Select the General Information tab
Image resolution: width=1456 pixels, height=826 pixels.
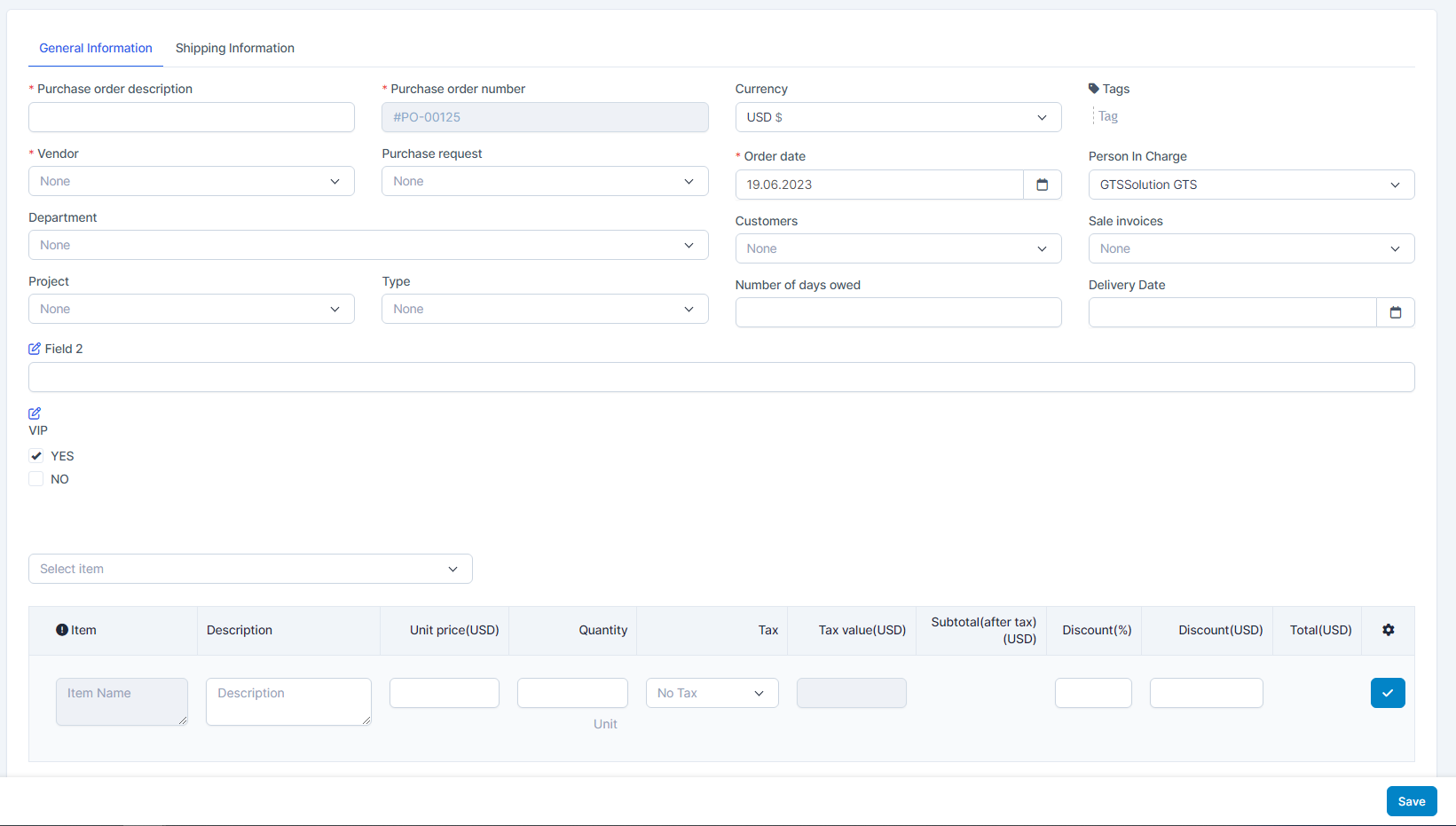click(96, 48)
